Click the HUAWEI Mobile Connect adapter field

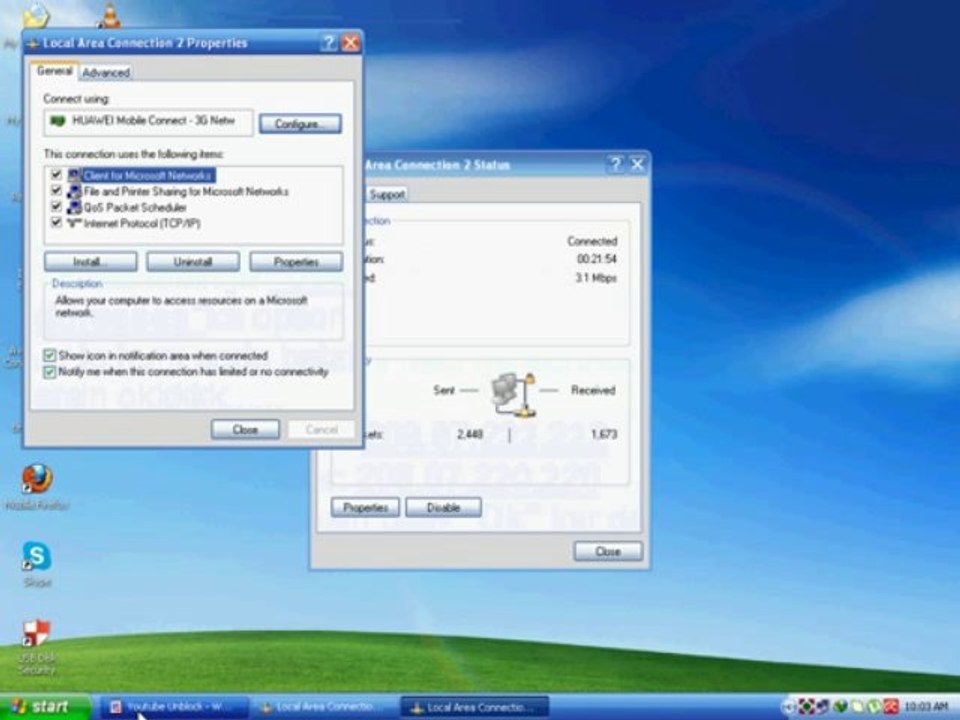pyautogui.click(x=148, y=122)
